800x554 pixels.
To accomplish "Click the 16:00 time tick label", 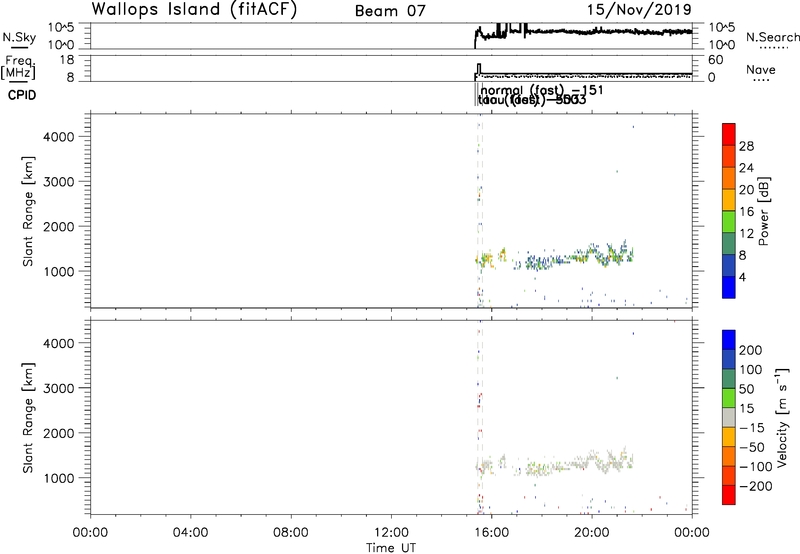I will (x=491, y=533).
